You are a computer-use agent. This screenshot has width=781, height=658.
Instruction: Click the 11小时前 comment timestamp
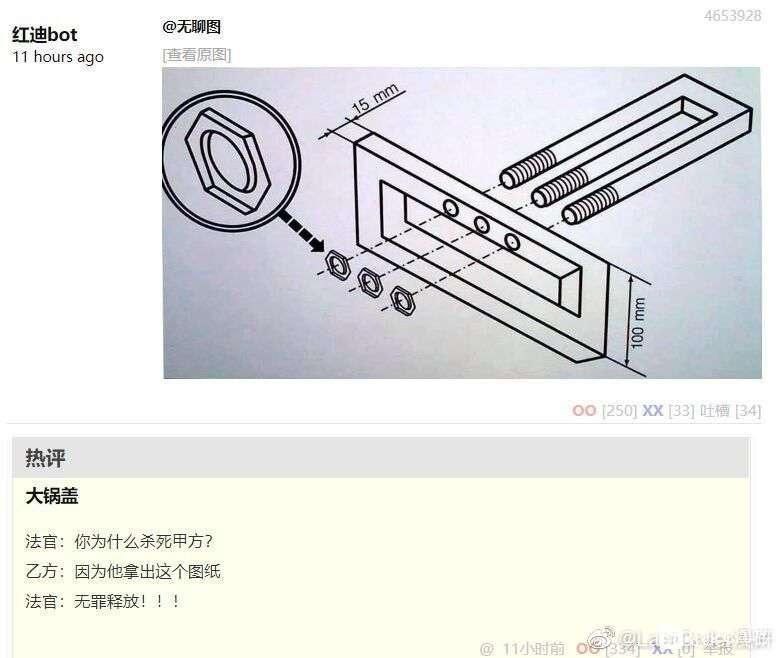pyautogui.click(x=533, y=649)
